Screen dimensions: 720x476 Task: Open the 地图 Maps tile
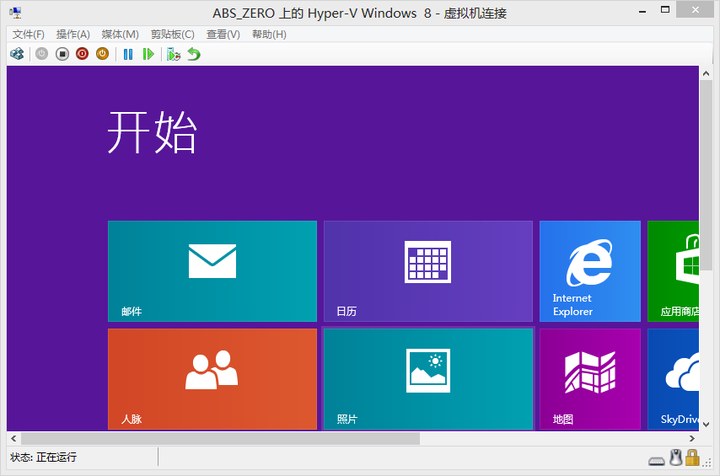(590, 379)
